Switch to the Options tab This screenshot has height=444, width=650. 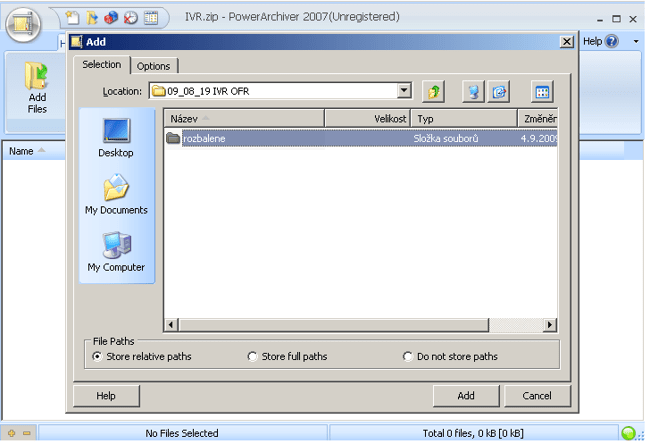point(153,66)
